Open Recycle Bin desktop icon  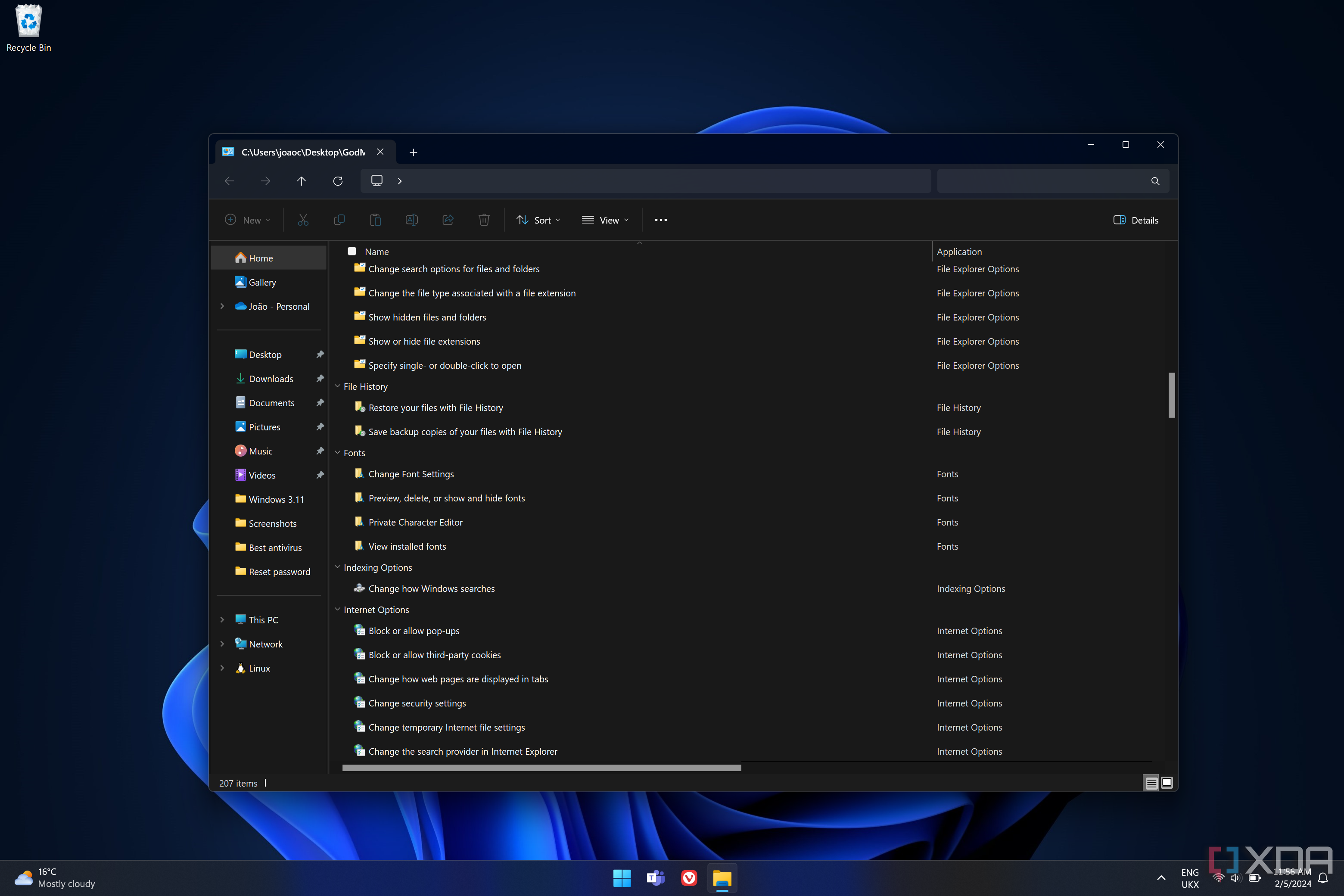click(28, 28)
